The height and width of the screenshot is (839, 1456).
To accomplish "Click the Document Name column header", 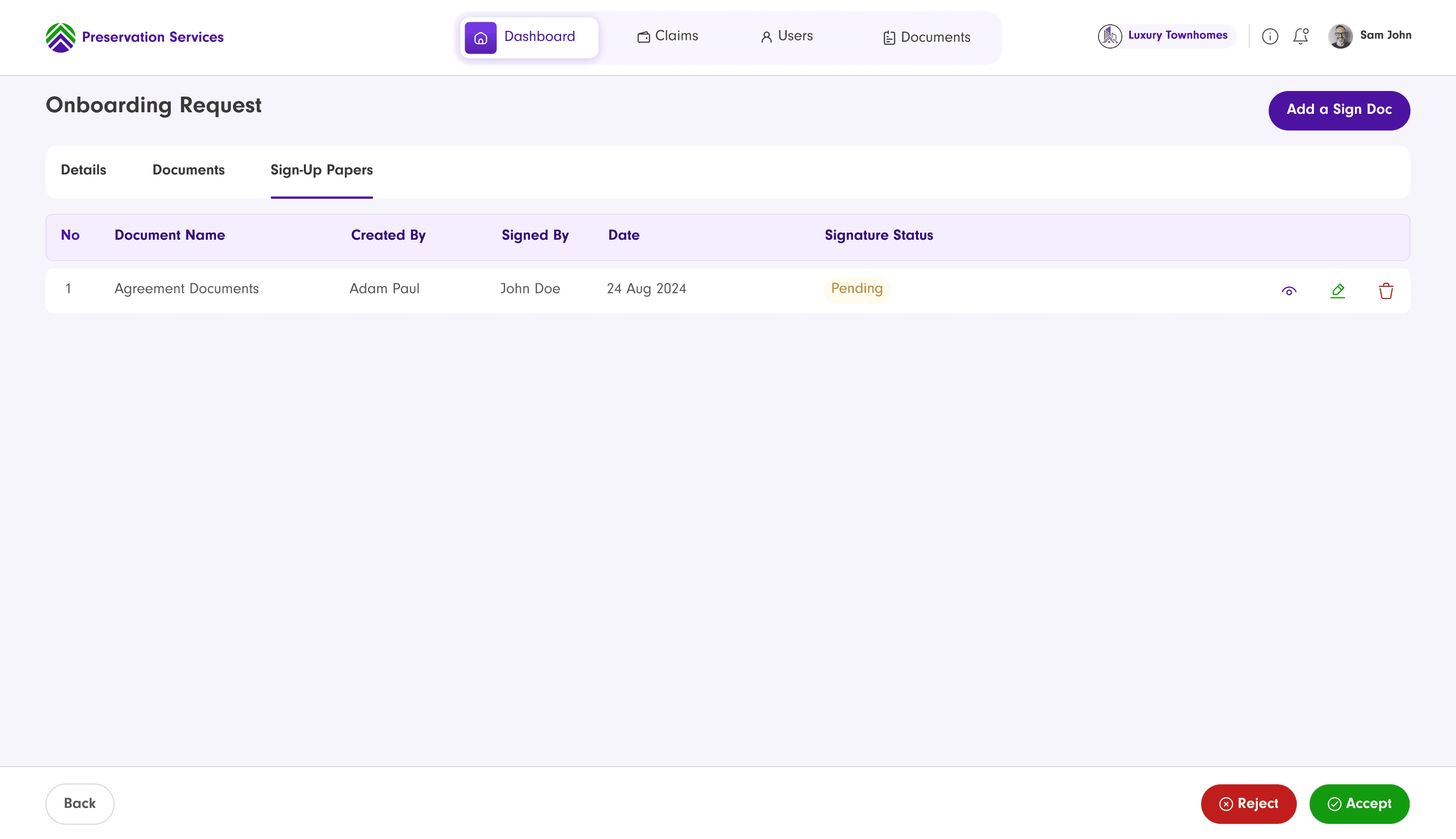I will click(x=170, y=235).
